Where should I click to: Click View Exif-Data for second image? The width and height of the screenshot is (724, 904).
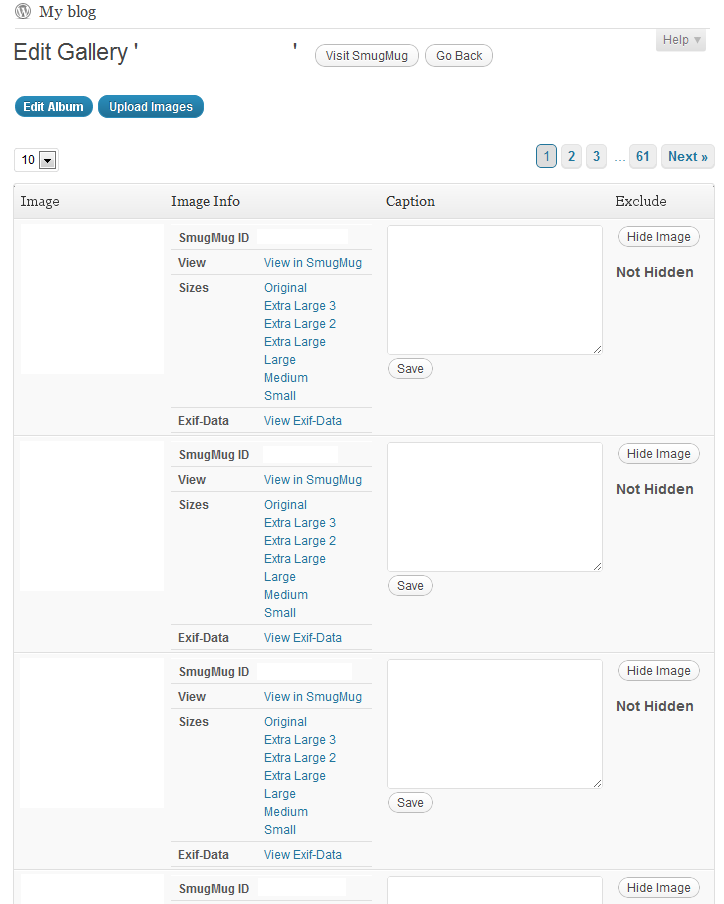[303, 638]
